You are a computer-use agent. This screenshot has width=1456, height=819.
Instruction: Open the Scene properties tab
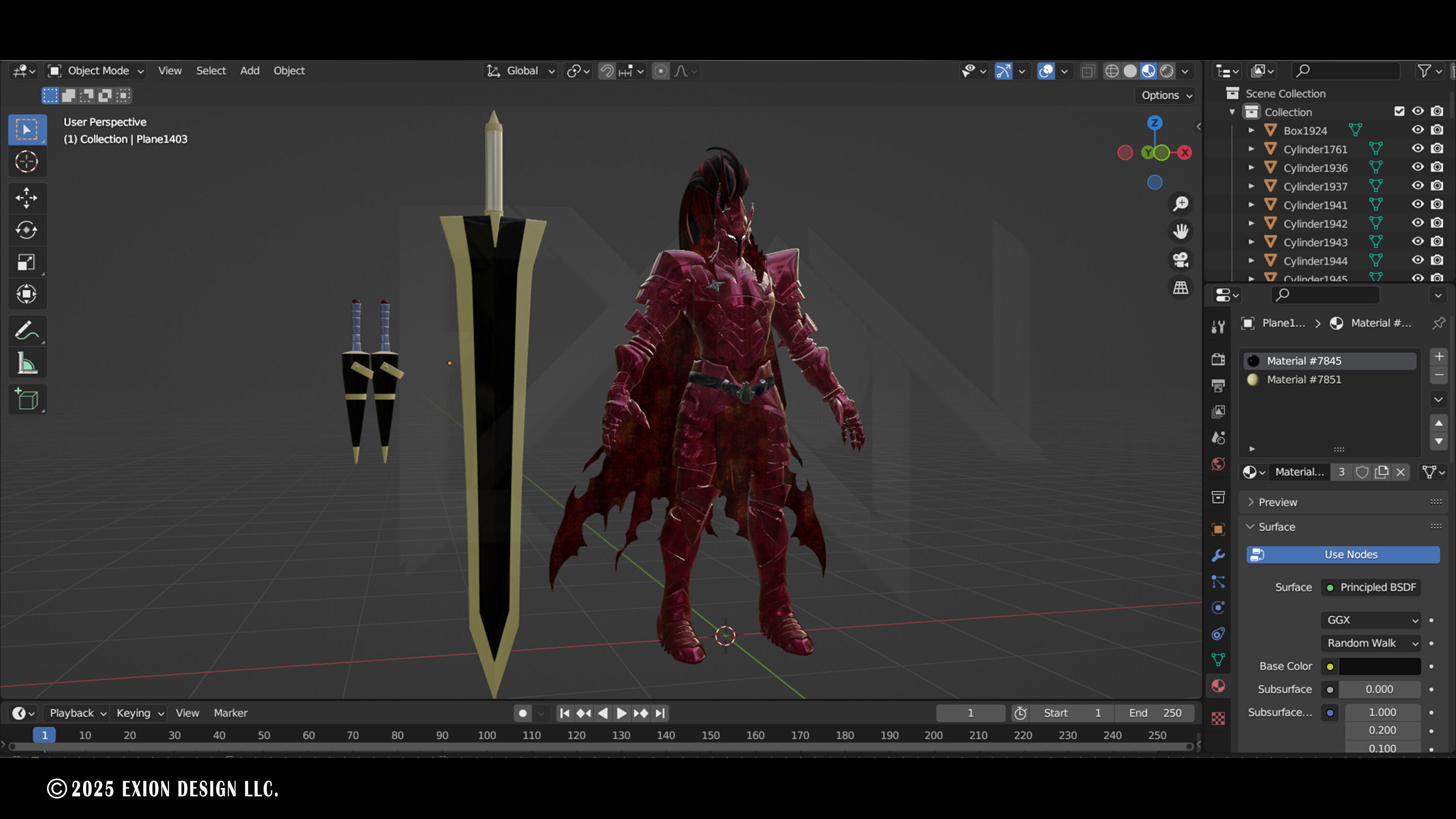1218,438
